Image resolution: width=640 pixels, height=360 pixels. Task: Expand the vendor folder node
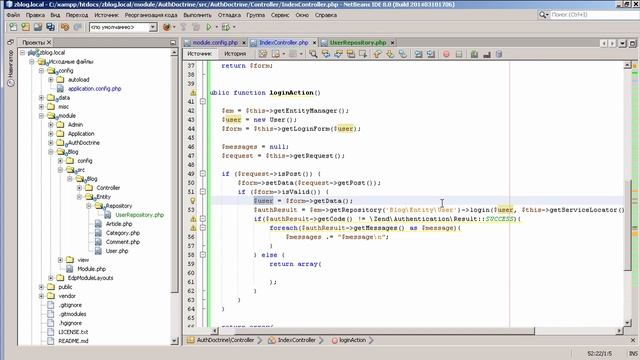coord(41,296)
